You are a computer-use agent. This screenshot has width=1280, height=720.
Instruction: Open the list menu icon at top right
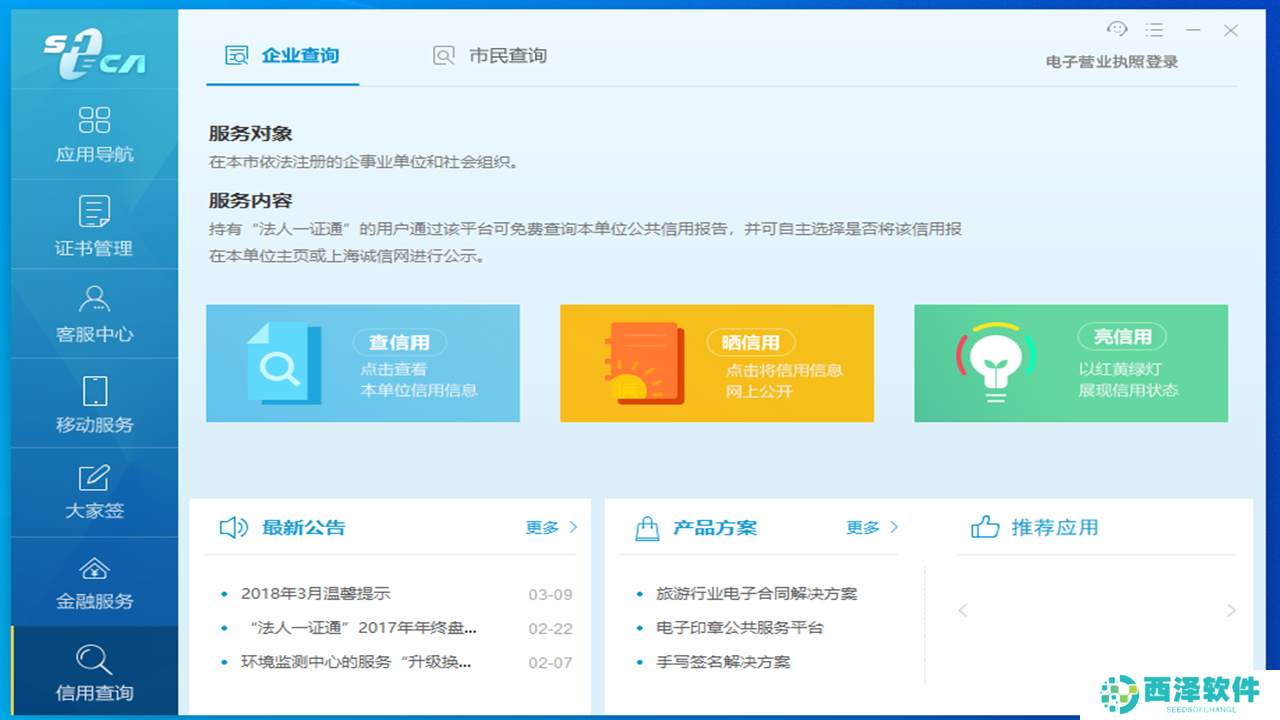click(1154, 30)
